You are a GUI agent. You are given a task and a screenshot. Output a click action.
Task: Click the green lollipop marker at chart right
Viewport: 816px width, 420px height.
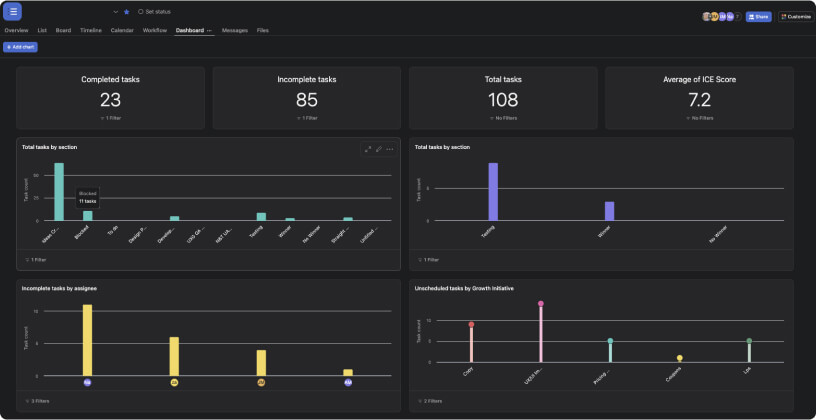point(749,341)
